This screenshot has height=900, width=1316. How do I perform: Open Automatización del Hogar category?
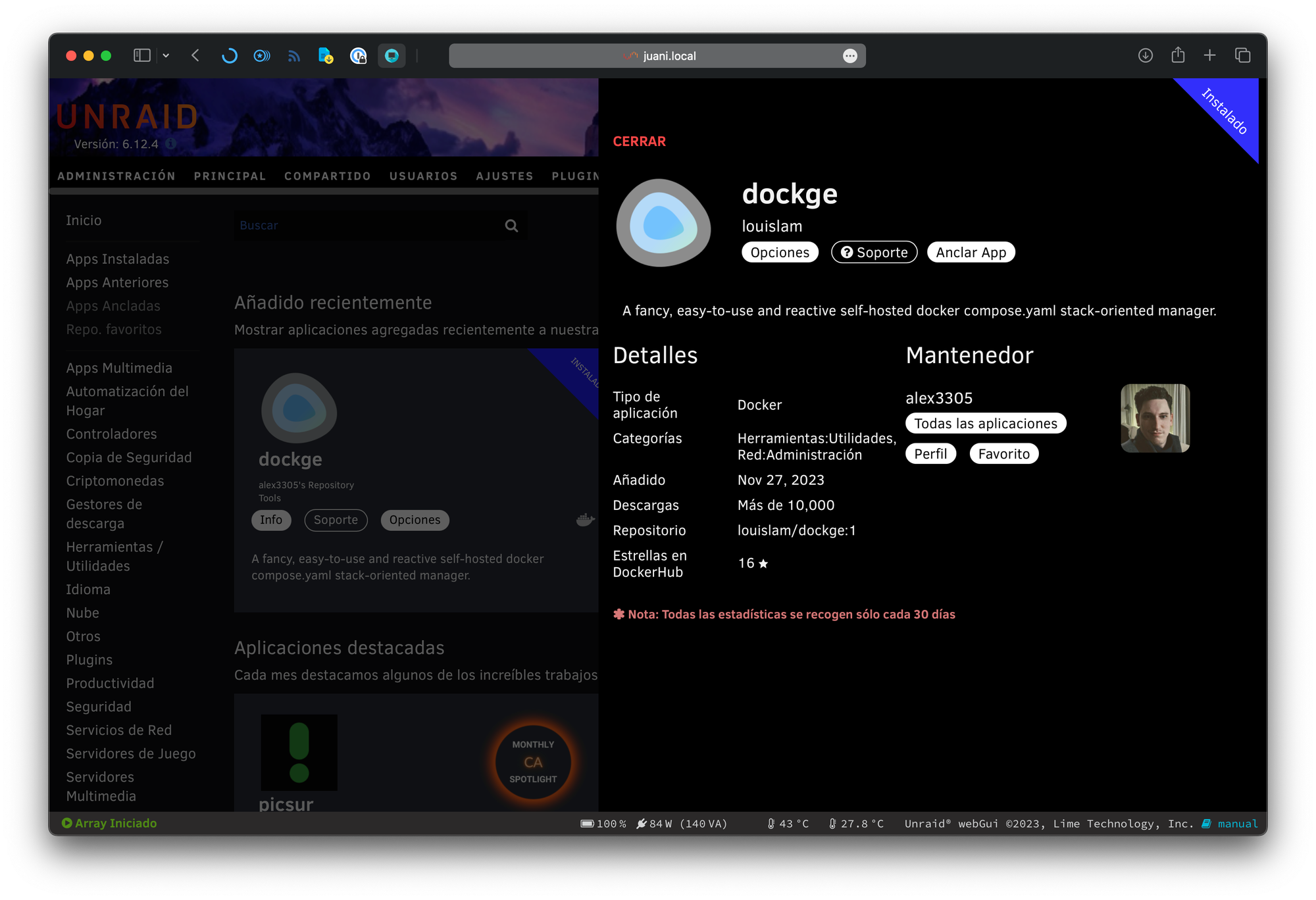128,401
